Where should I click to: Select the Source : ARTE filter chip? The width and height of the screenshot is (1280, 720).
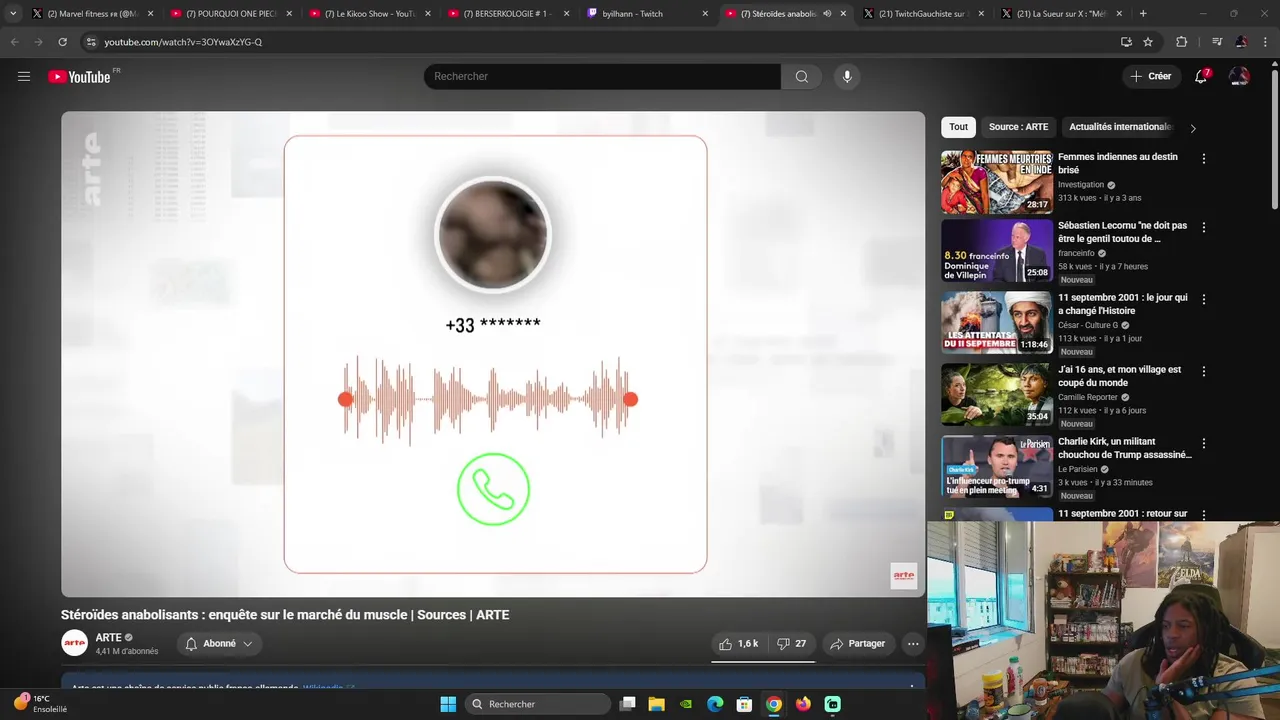tap(1018, 127)
